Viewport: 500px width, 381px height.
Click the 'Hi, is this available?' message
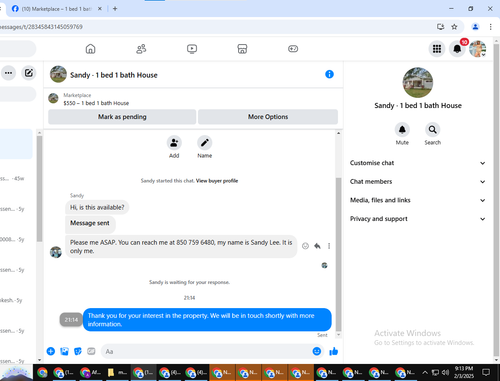coord(97,207)
